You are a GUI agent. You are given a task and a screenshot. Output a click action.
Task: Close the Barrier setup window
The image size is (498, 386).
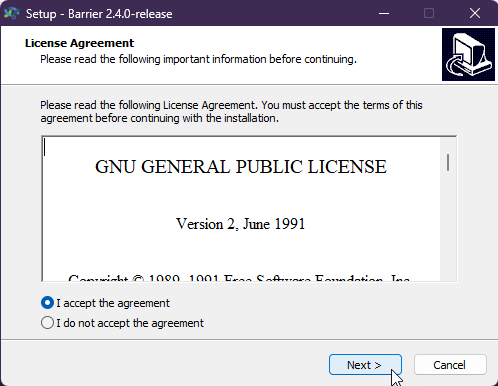point(475,13)
